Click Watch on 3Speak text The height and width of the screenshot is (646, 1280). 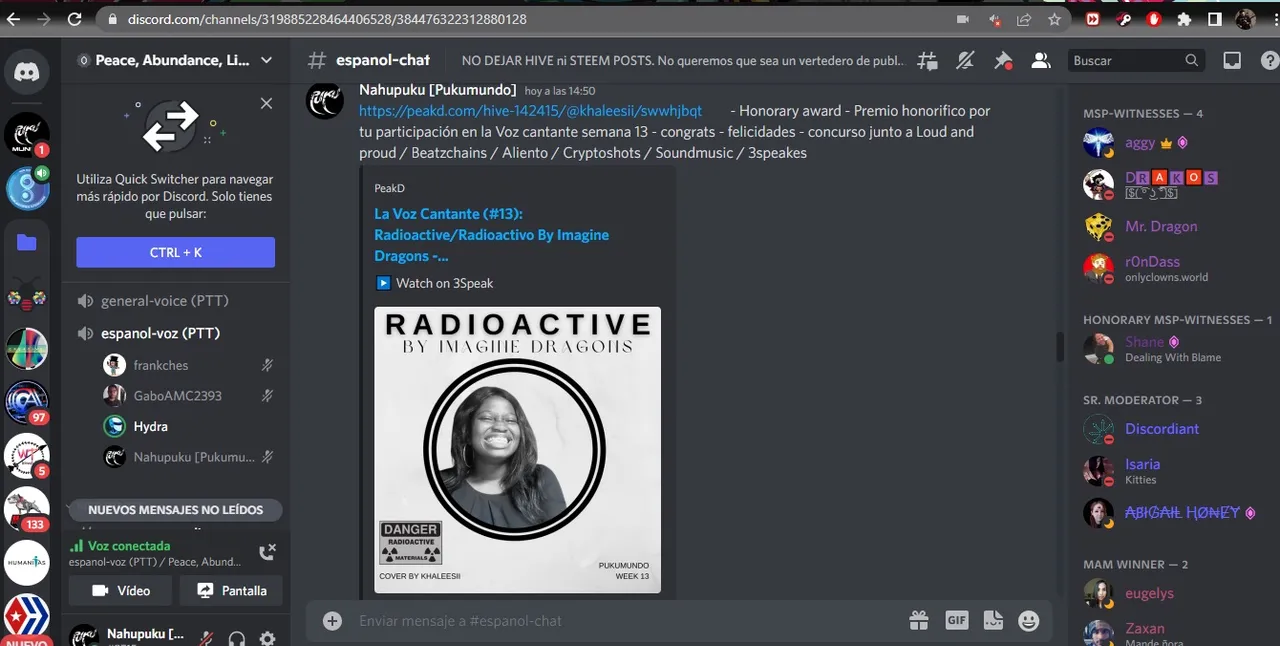pyautogui.click(x=444, y=283)
